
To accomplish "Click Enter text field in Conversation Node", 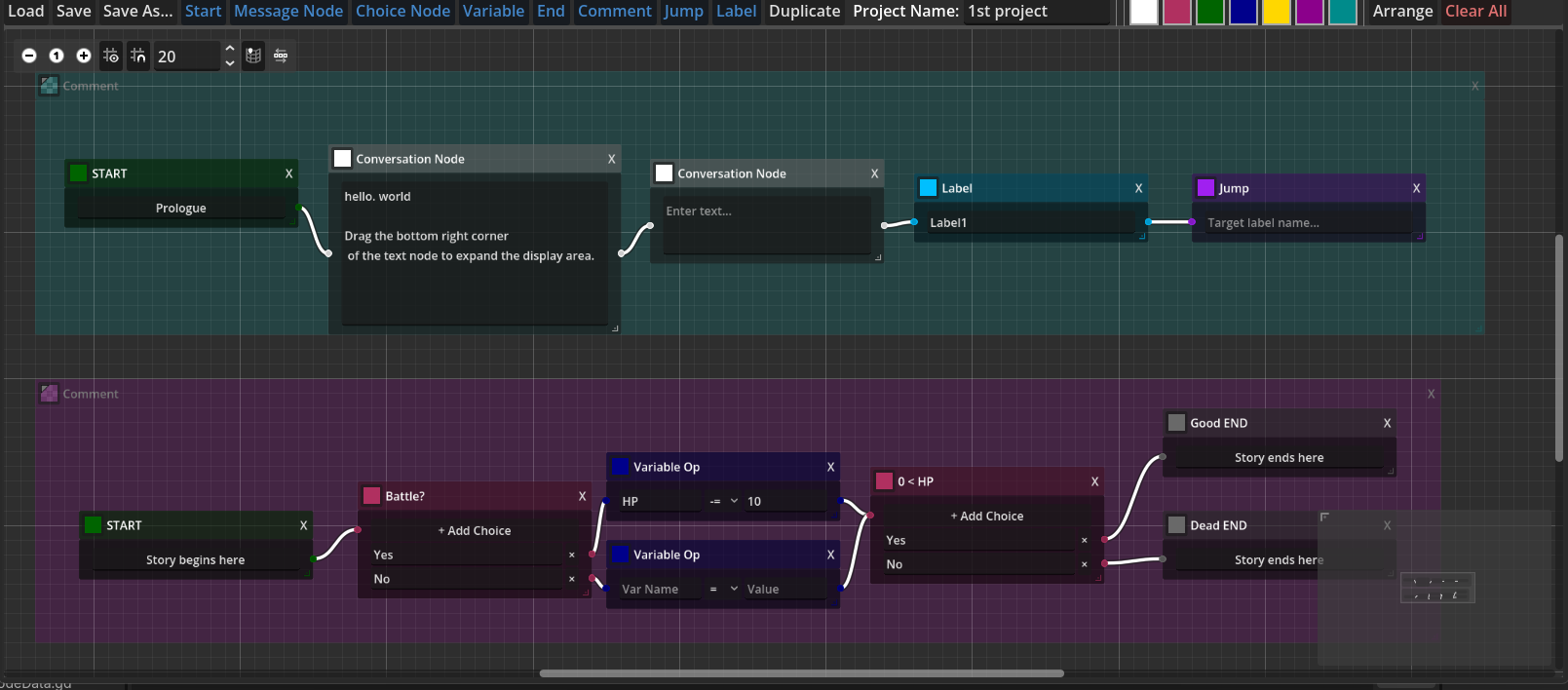I will click(766, 226).
